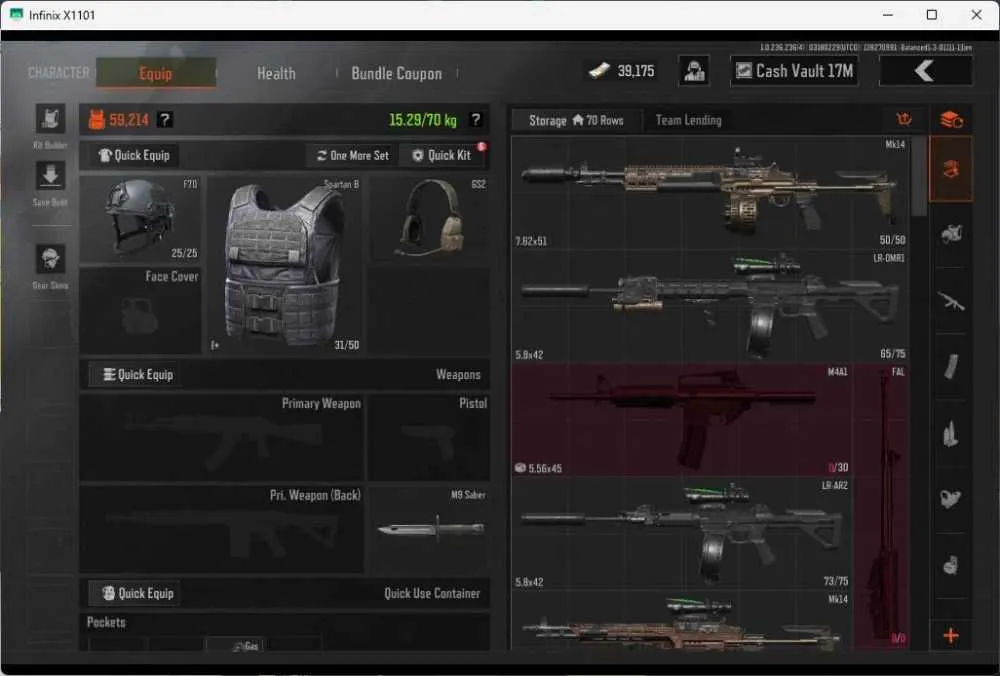Click the Cash Vault 17M button
Image resolution: width=1000 pixels, height=676 pixels.
pos(794,71)
